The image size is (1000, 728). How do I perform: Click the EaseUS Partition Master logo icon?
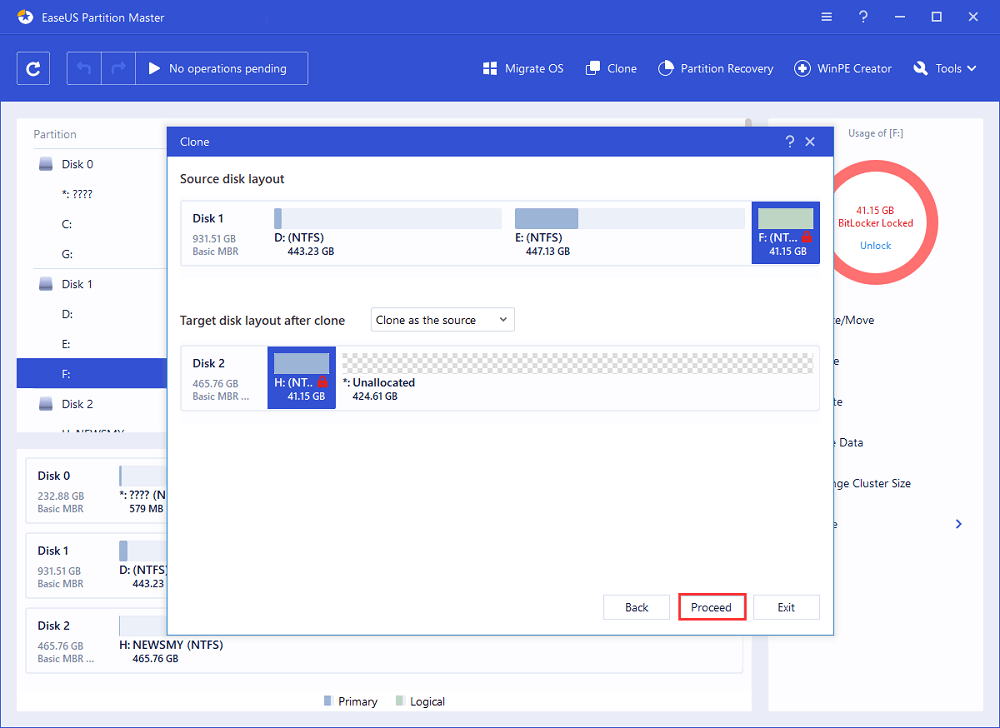coord(26,17)
